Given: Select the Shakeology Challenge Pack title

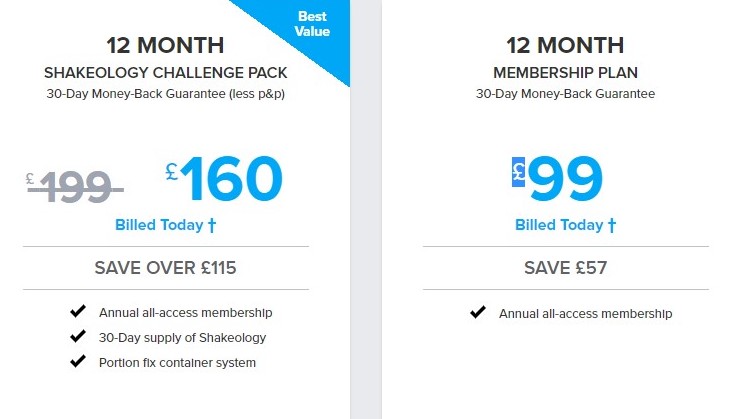Looking at the screenshot, I should tap(165, 73).
